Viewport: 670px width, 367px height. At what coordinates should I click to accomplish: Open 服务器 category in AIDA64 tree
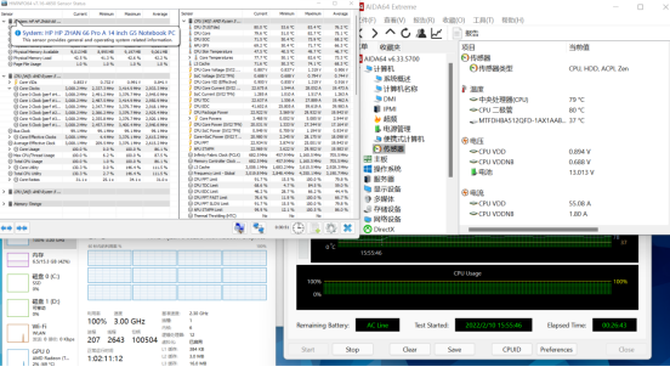[x=379, y=179]
